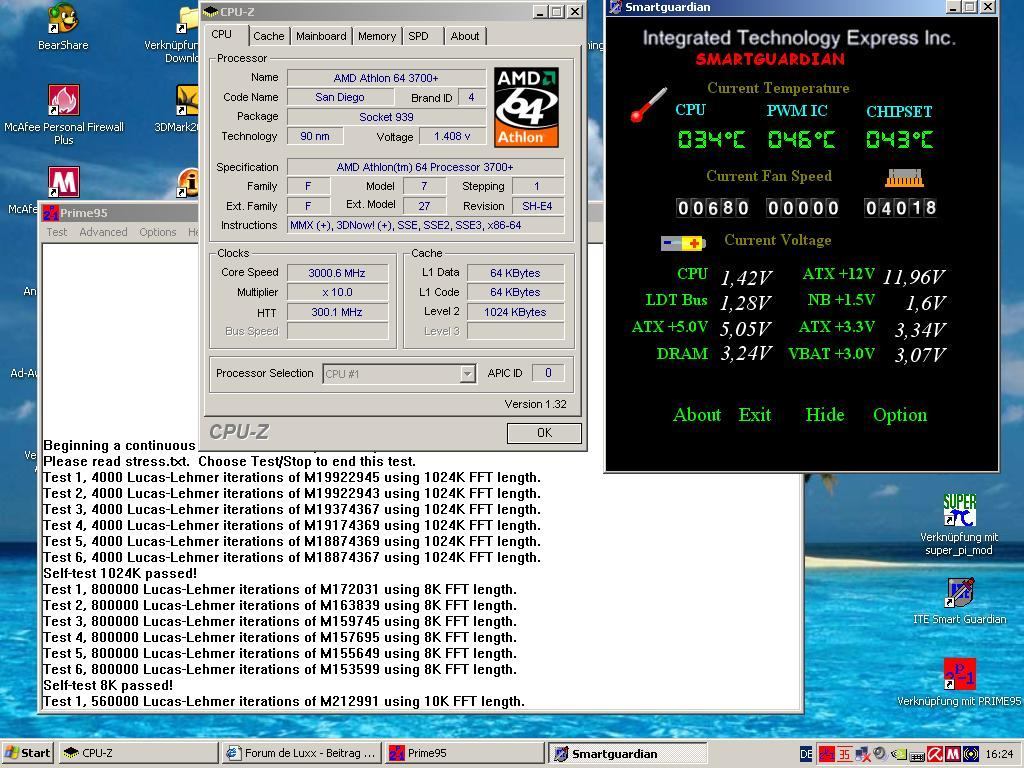
Task: Click the Prime95 title bar icon
Action: pyautogui.click(x=50, y=212)
